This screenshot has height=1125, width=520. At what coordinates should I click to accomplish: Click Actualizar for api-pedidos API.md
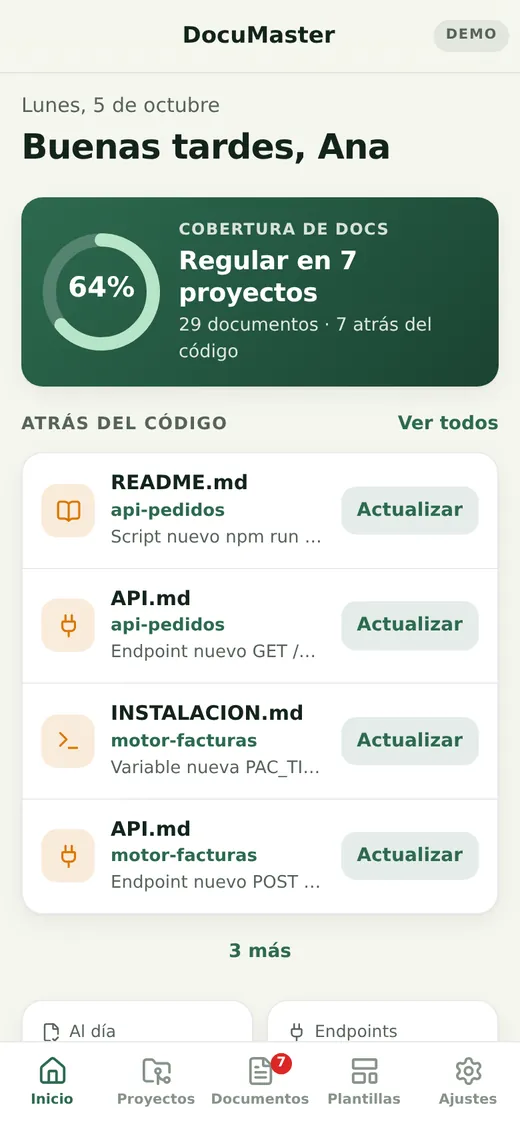410,625
